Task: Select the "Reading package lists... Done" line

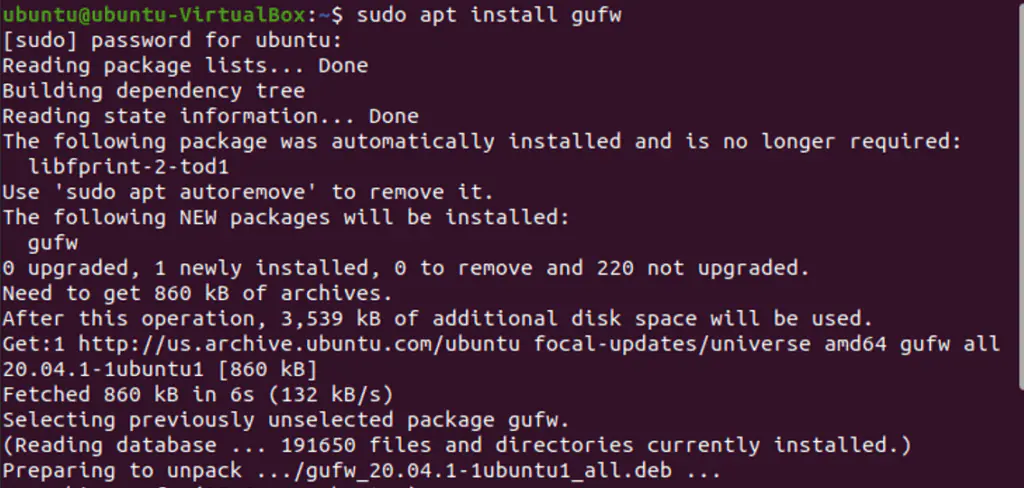Action: coord(185,66)
